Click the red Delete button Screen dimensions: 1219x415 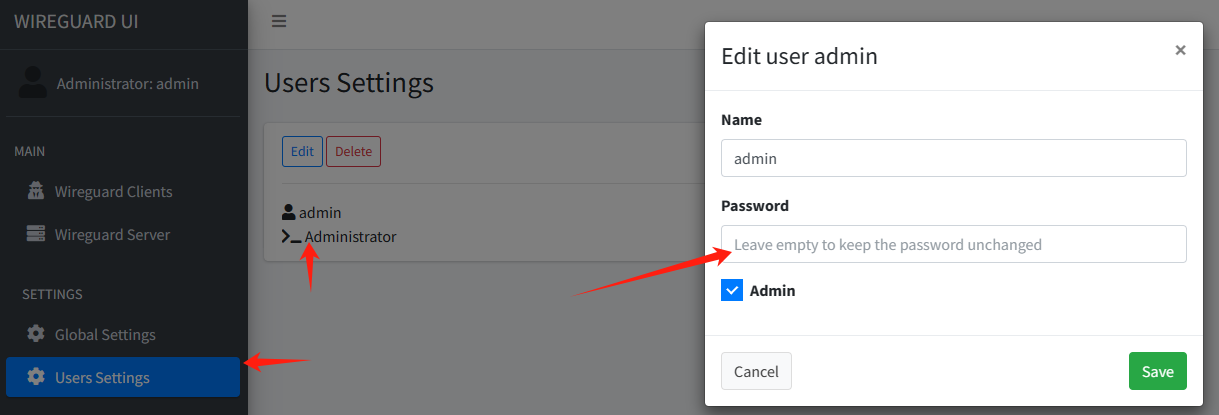tap(353, 152)
